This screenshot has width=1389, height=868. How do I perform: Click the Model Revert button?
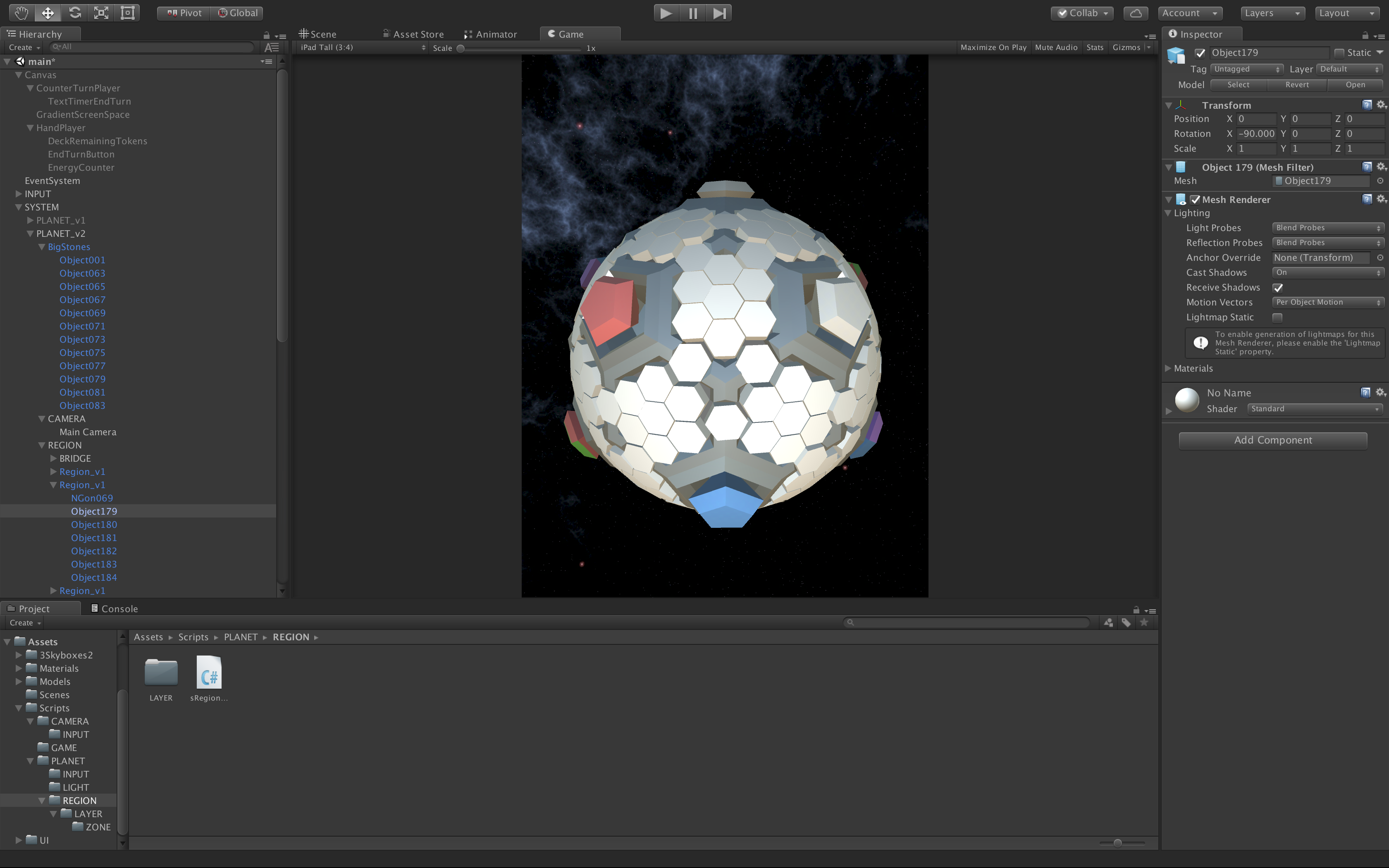[1296, 85]
